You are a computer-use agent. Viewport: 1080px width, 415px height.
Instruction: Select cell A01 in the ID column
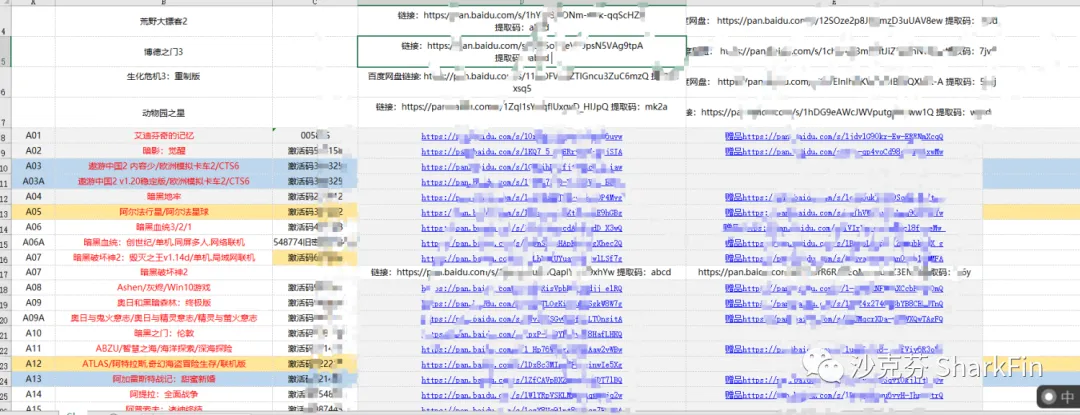pos(34,136)
